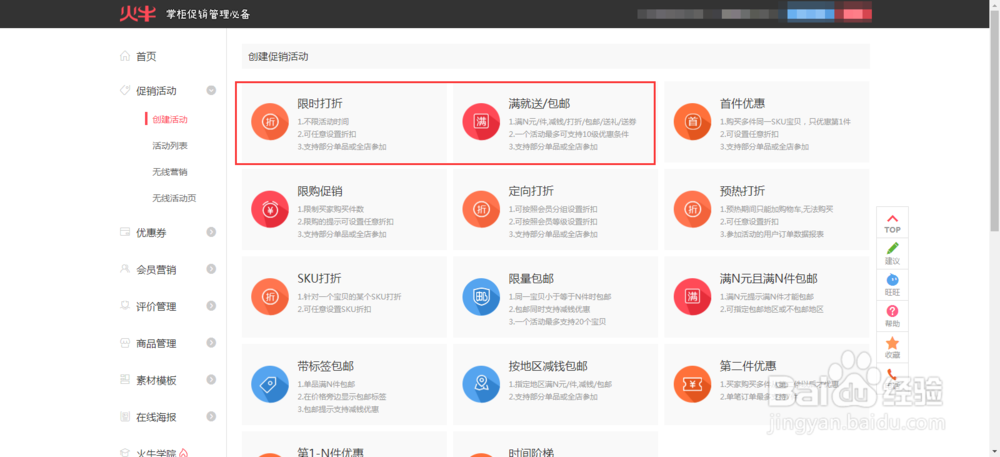The width and height of the screenshot is (1000, 457).
Task: Click the 定向打折 orange 折 icon
Action: (481, 208)
